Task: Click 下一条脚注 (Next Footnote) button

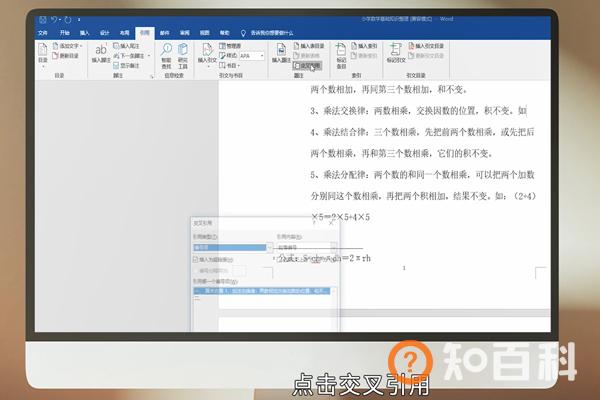Action: [x=129, y=56]
